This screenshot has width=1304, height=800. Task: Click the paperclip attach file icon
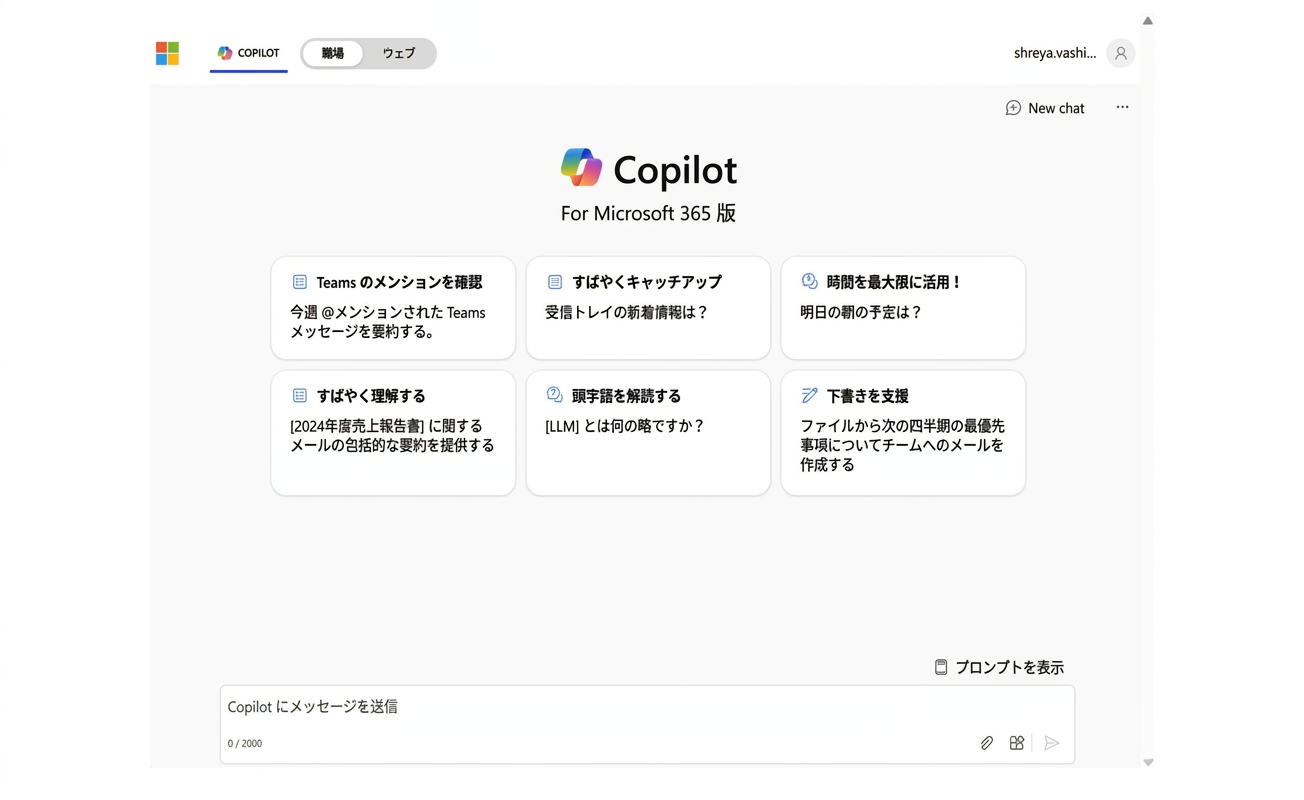pos(986,743)
